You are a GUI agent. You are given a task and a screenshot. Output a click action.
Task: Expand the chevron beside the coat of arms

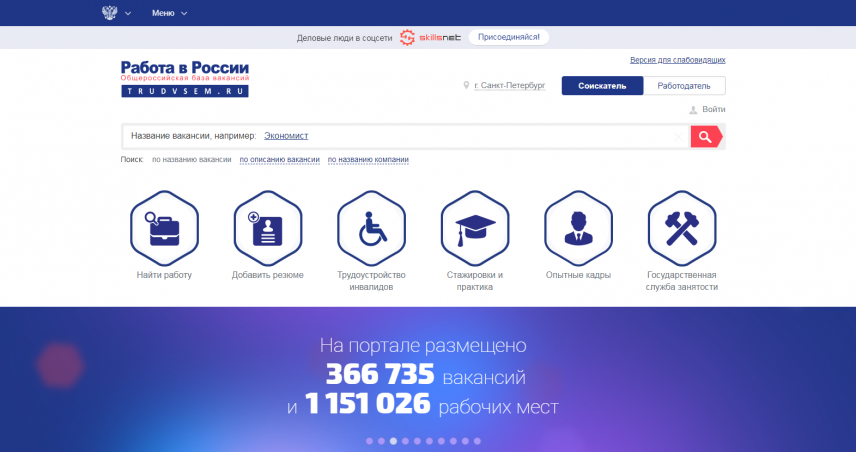[x=128, y=13]
